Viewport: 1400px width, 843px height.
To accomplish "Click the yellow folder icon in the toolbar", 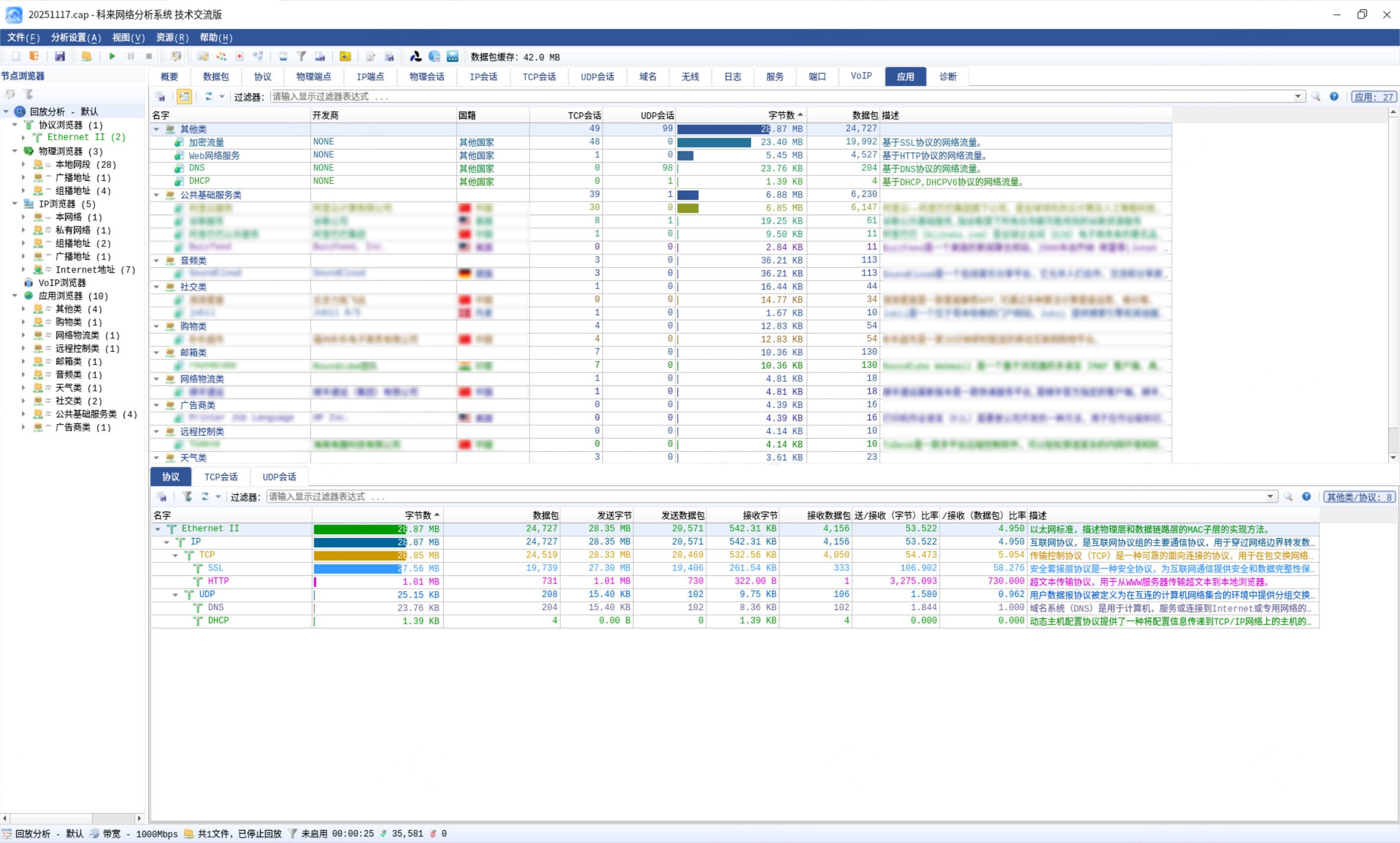I will 345,56.
